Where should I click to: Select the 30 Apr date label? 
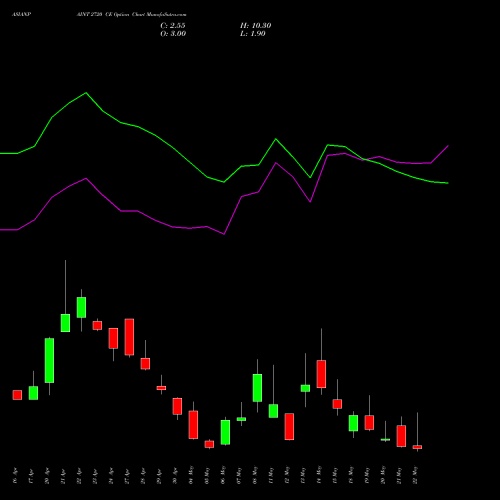(175, 476)
